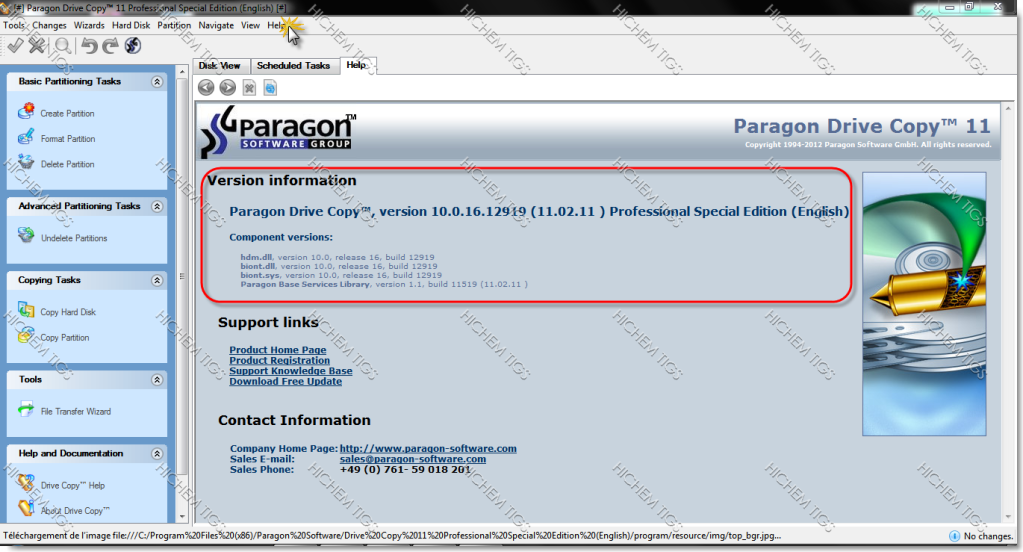The width and height of the screenshot is (1023, 552).
Task: Go forward in the Help browser
Action: (x=228, y=87)
